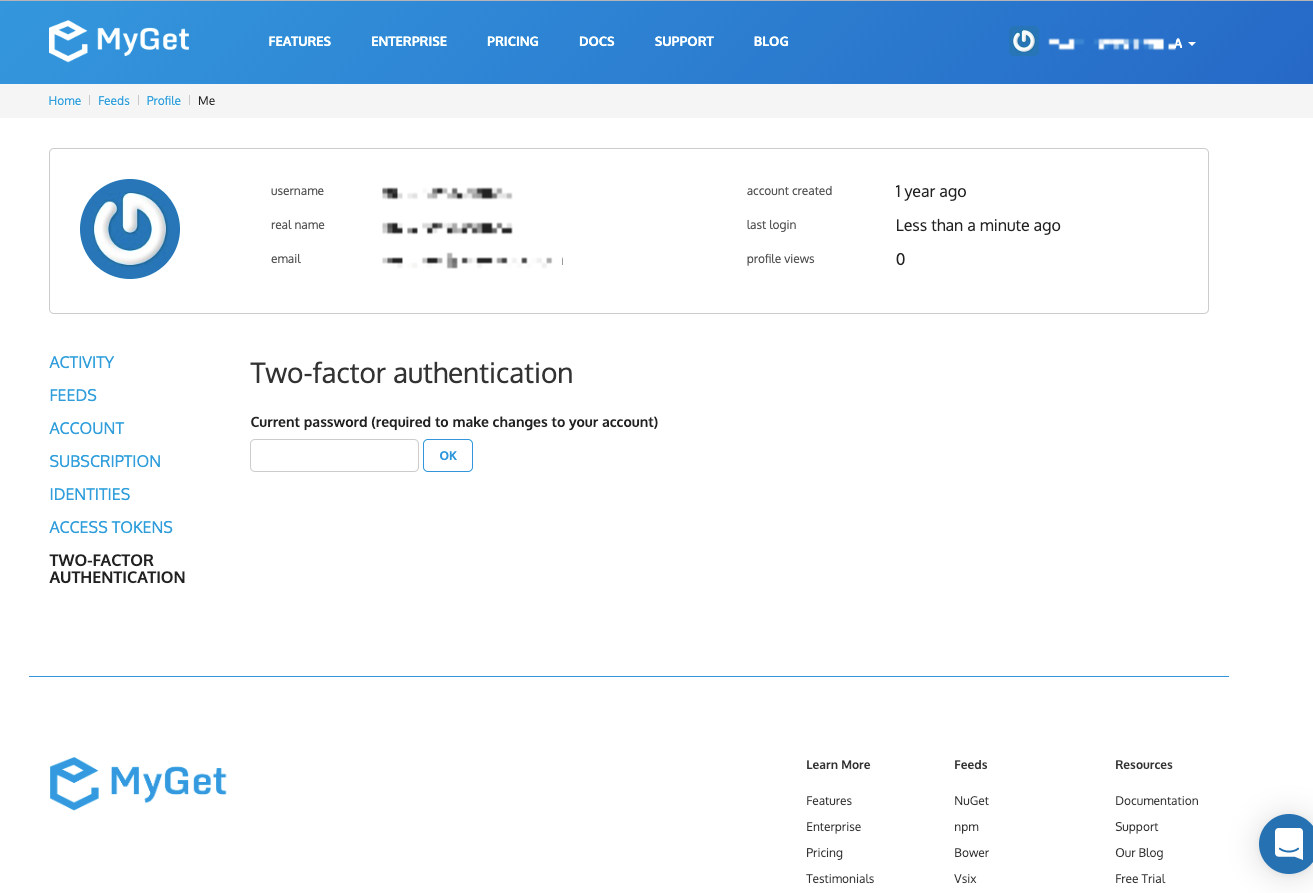Click the 'Me' breadcrumb text
Image resolution: width=1313 pixels, height=893 pixels.
click(x=207, y=101)
